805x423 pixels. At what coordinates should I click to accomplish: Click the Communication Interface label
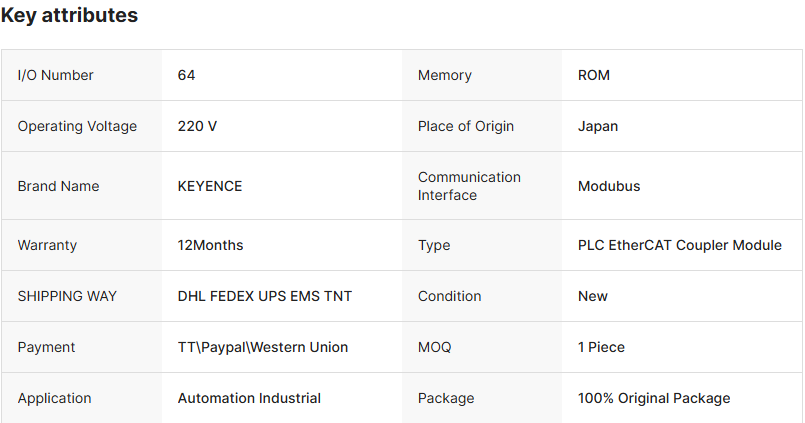click(469, 186)
